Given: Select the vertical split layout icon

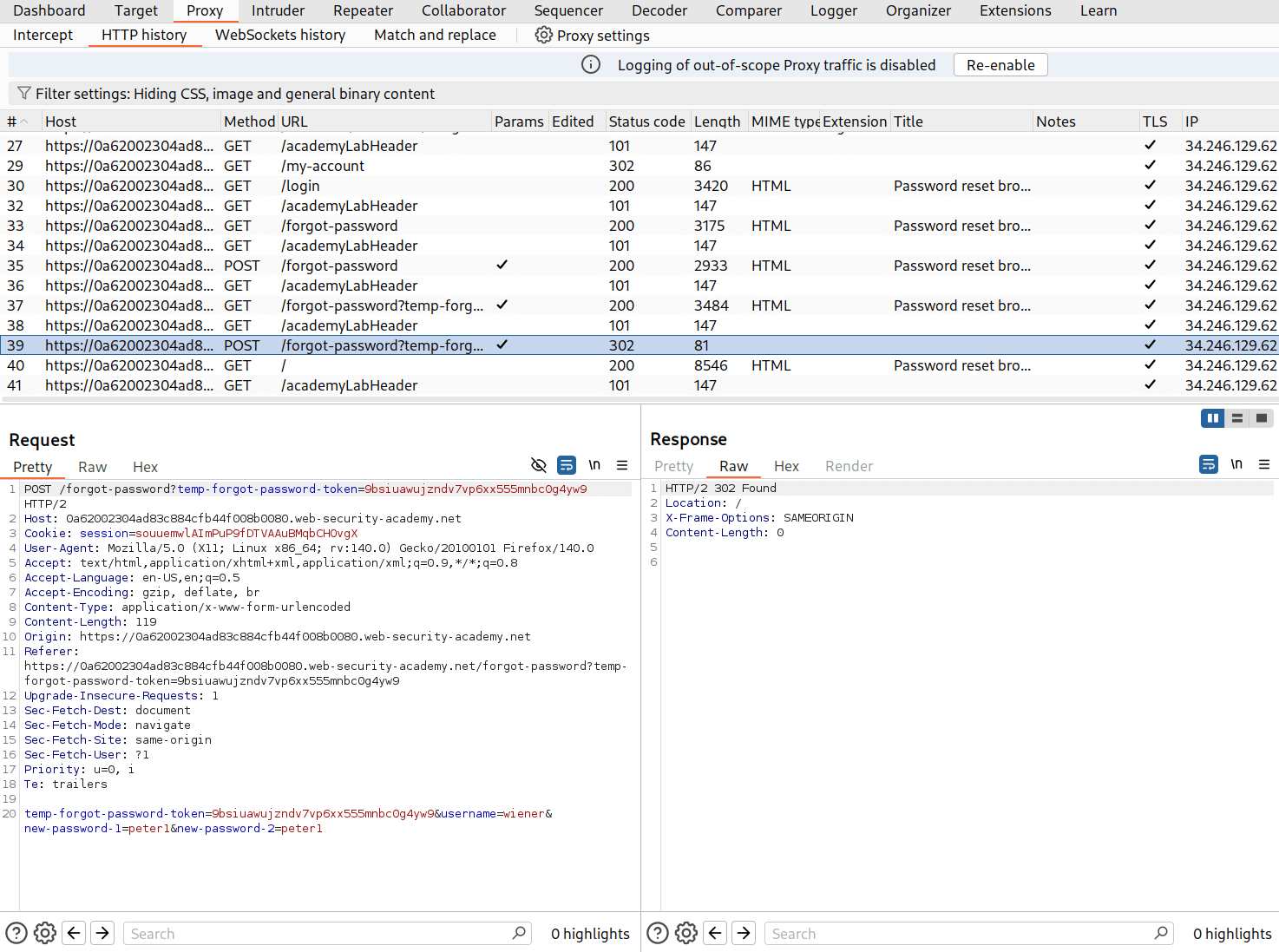Looking at the screenshot, I should 1212,417.
